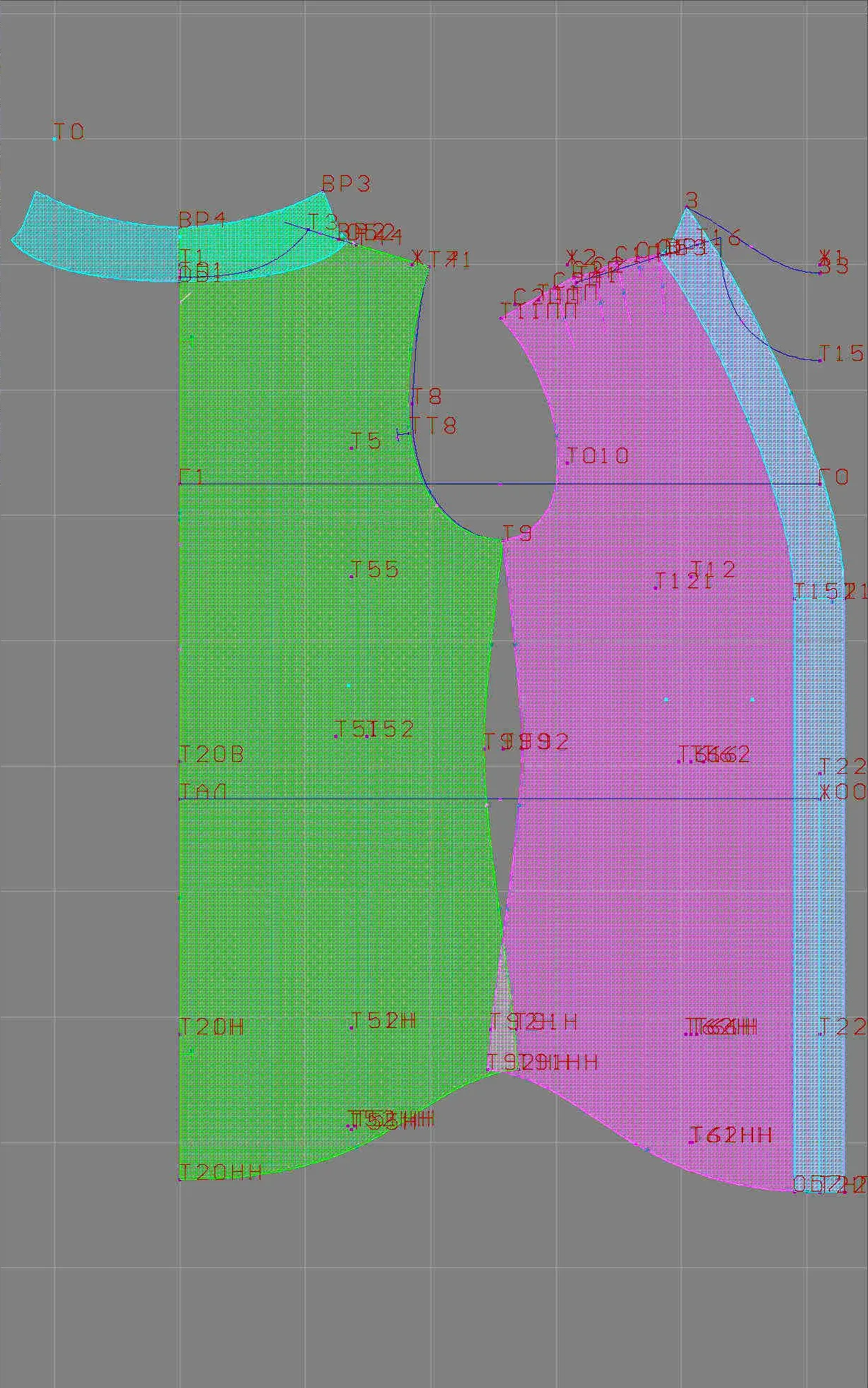Click point T010 near the back armhole
The image size is (868, 1388).
coord(567,463)
